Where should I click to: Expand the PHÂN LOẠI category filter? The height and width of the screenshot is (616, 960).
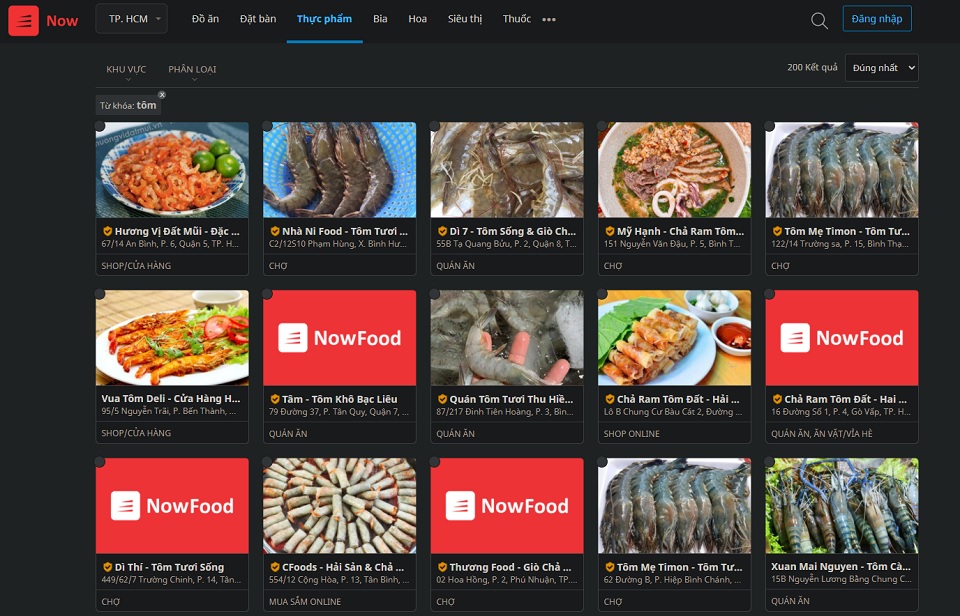point(192,70)
